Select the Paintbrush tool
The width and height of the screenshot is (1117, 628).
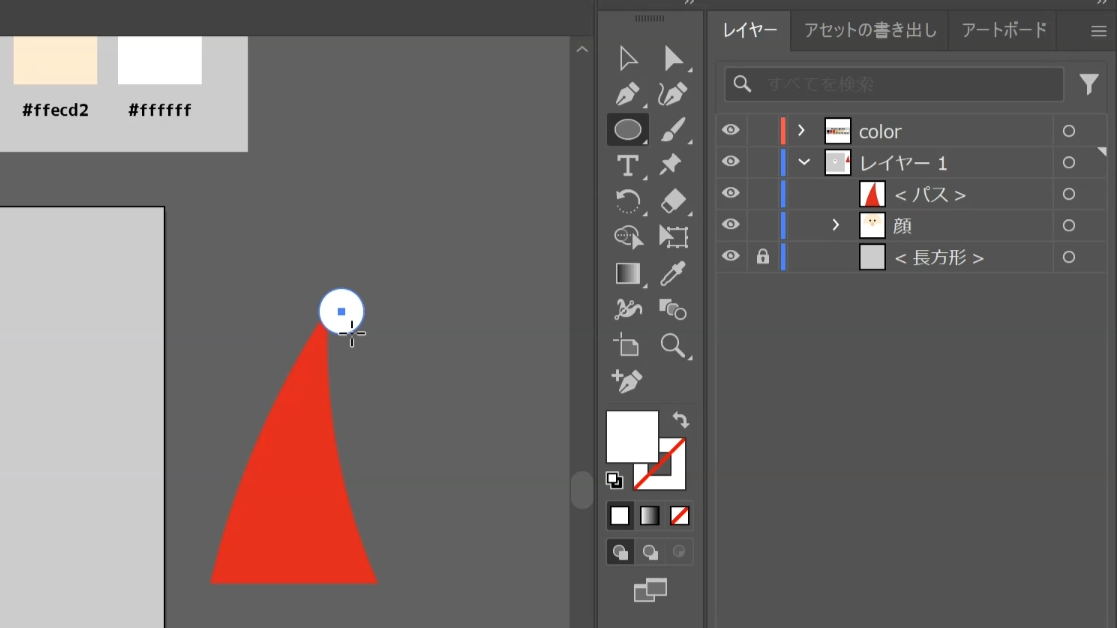pyautogui.click(x=673, y=130)
